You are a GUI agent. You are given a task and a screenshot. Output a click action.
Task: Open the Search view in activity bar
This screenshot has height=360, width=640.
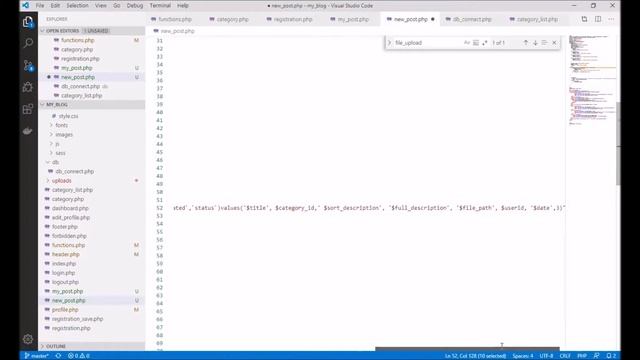click(x=28, y=43)
